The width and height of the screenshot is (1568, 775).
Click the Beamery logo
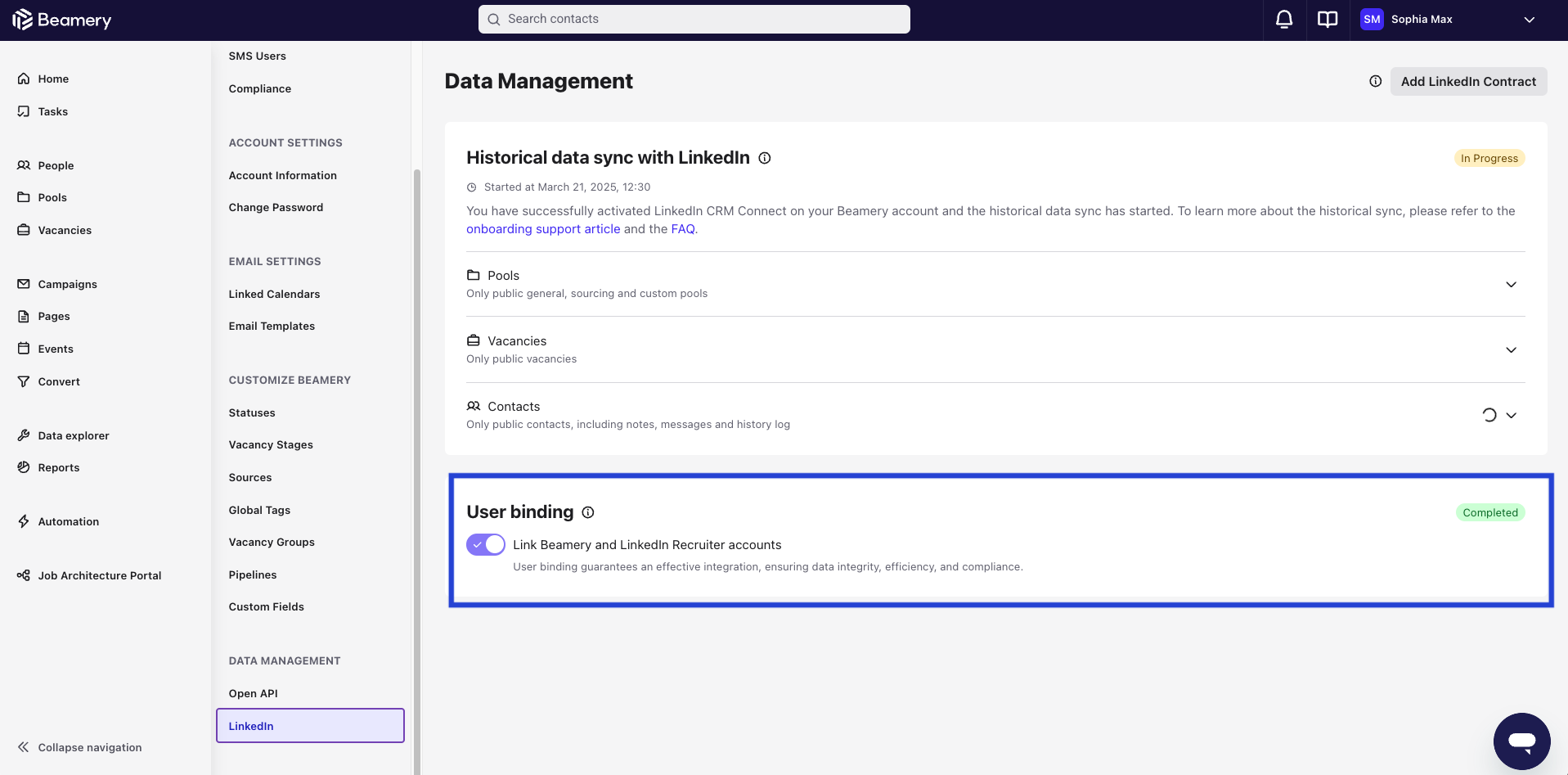(62, 20)
